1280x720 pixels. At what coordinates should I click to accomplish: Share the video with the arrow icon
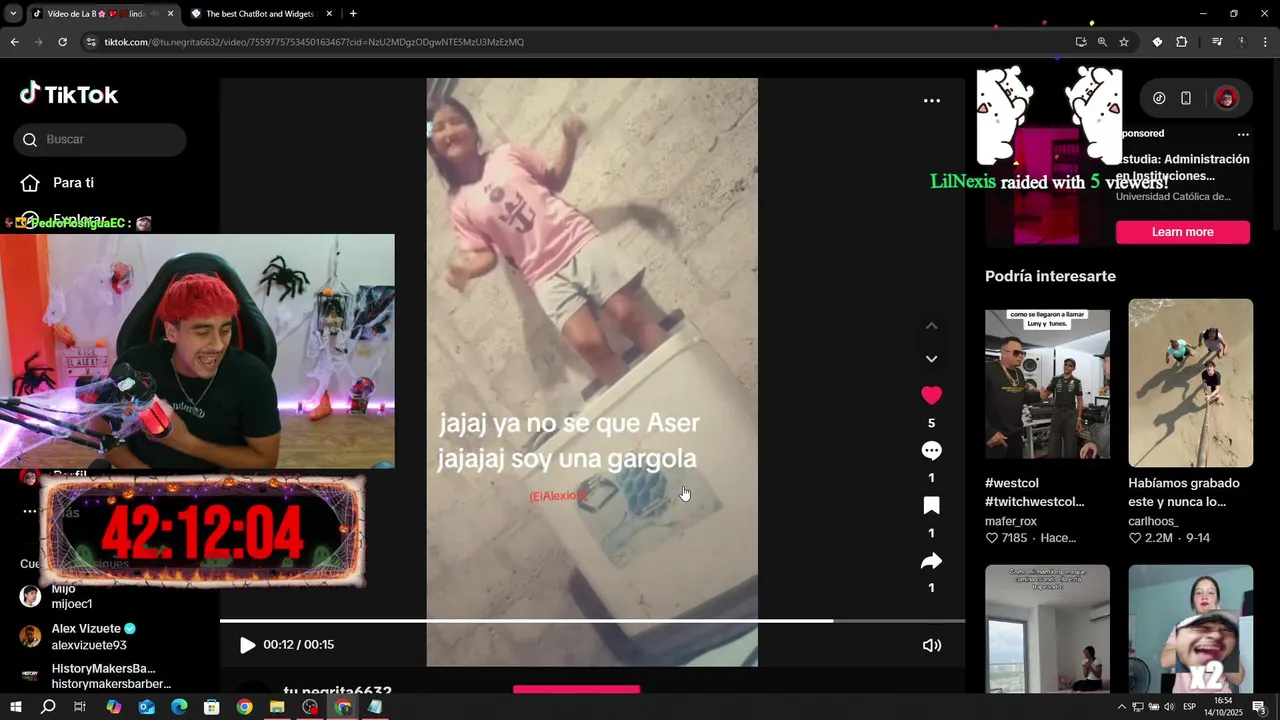tap(931, 561)
